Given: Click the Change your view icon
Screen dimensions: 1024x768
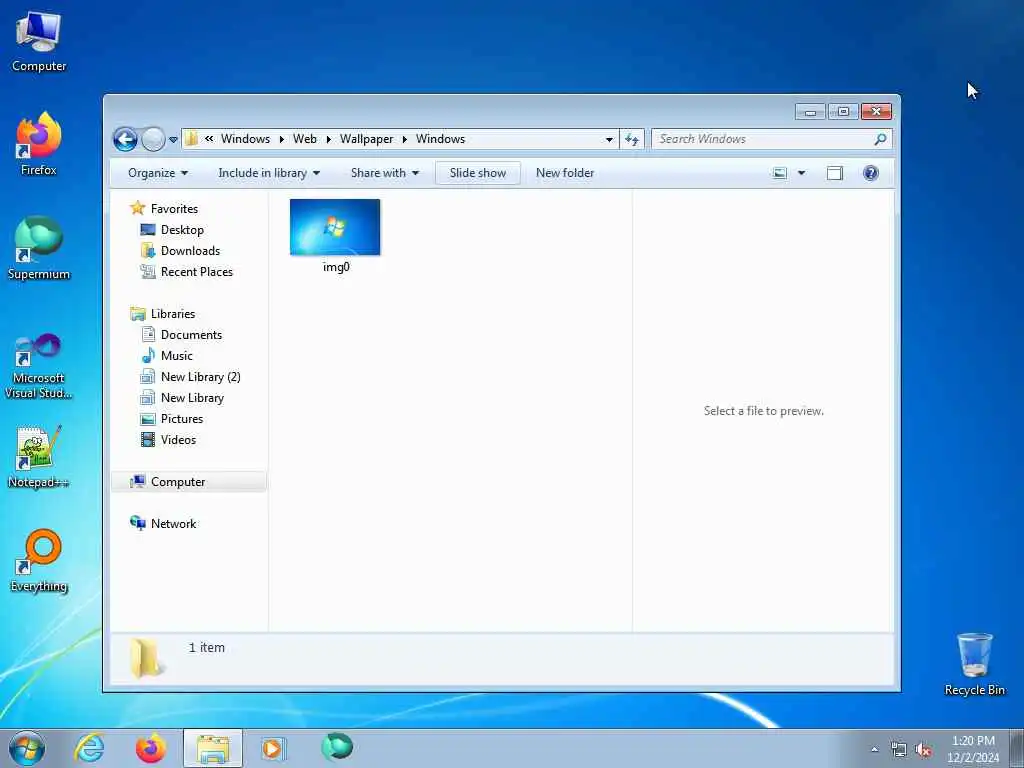Looking at the screenshot, I should point(779,173).
